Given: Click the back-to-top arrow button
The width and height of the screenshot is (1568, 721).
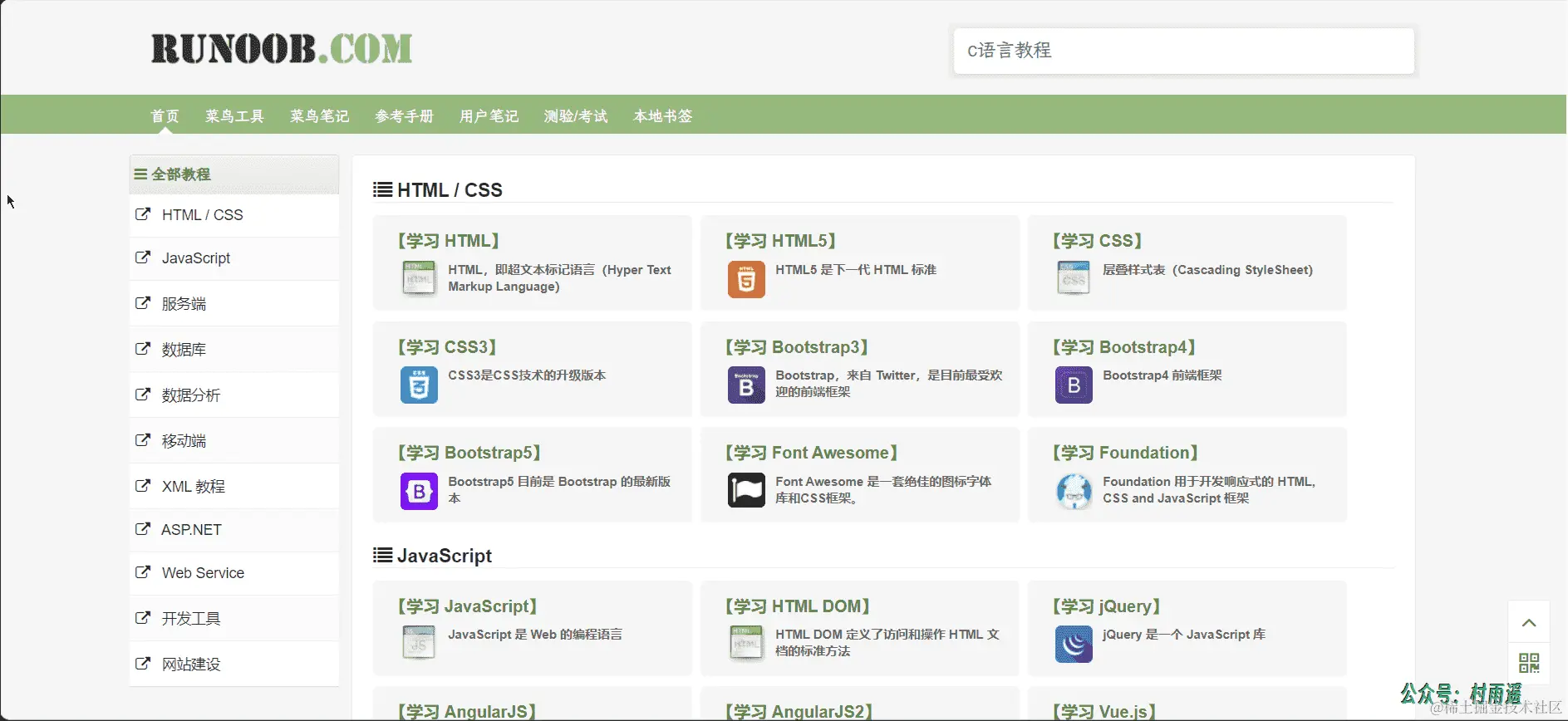Looking at the screenshot, I should pos(1529,622).
